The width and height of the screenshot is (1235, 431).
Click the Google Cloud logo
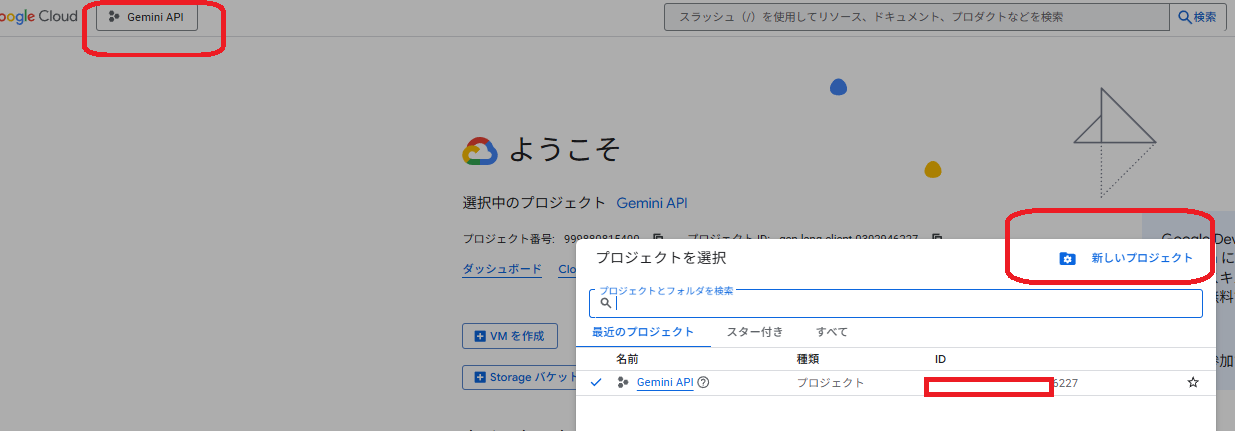(x=39, y=17)
